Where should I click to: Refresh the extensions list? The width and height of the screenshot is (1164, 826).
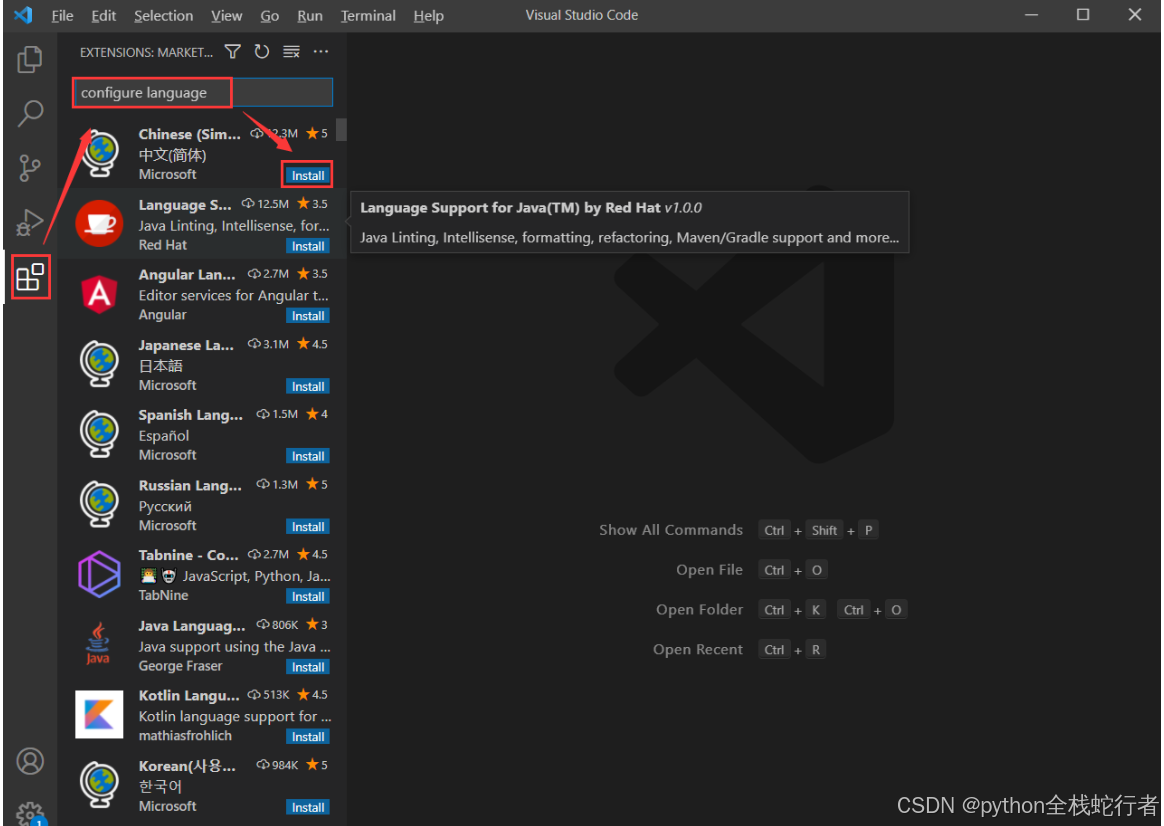261,51
